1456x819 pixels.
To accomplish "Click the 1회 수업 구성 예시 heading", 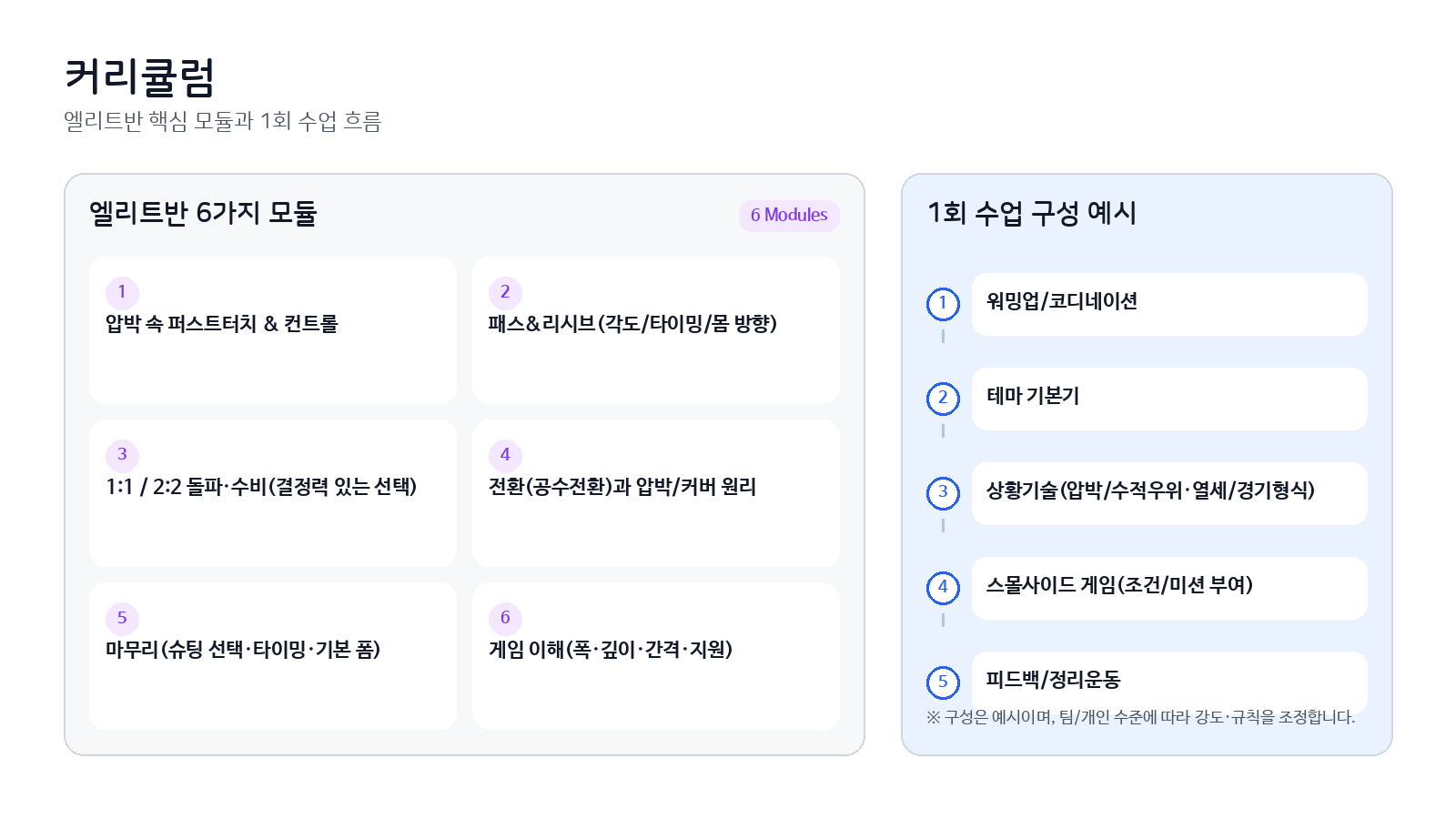I will coord(1032,213).
